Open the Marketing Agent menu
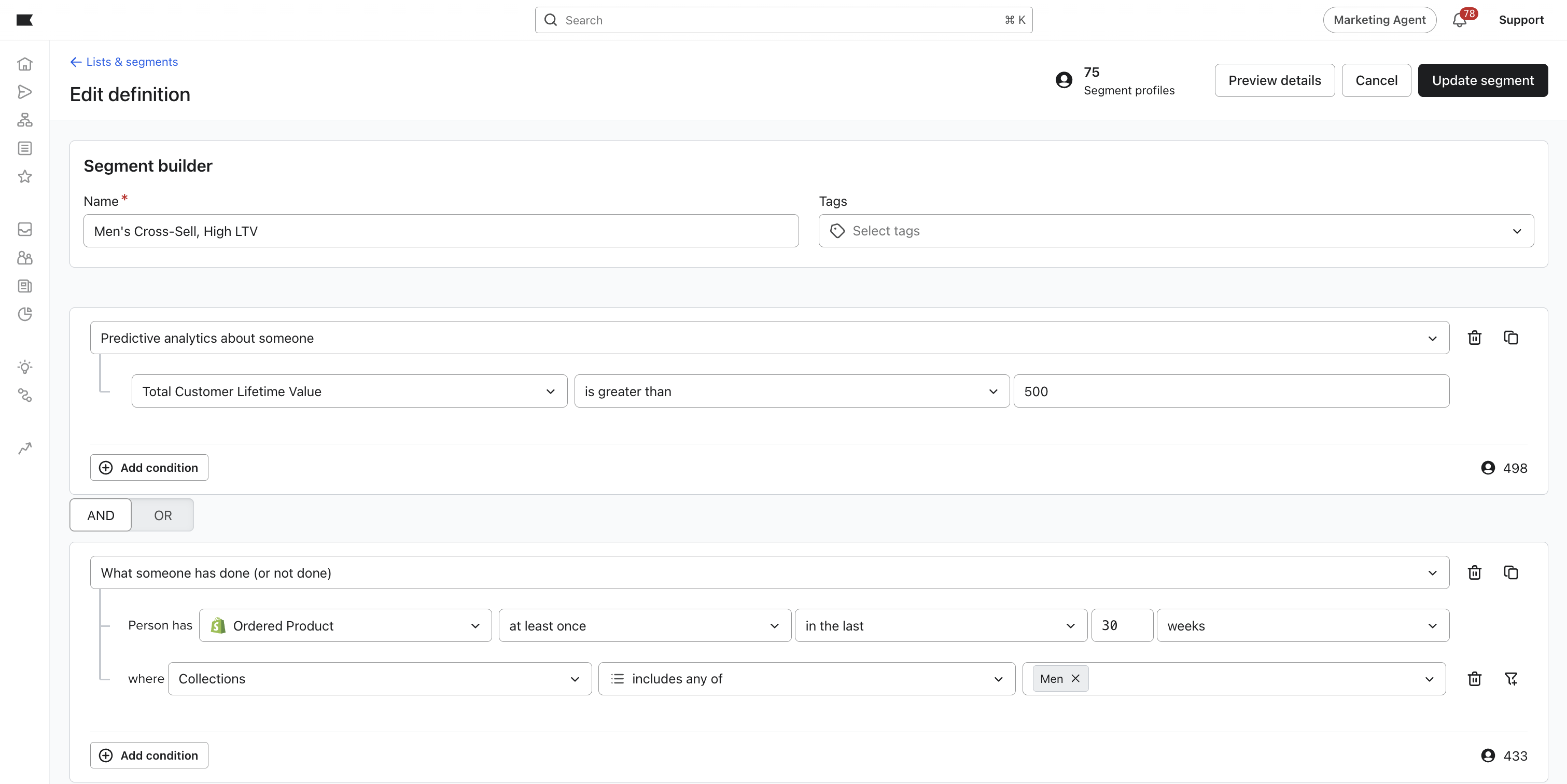The height and width of the screenshot is (784, 1567). 1379,20
